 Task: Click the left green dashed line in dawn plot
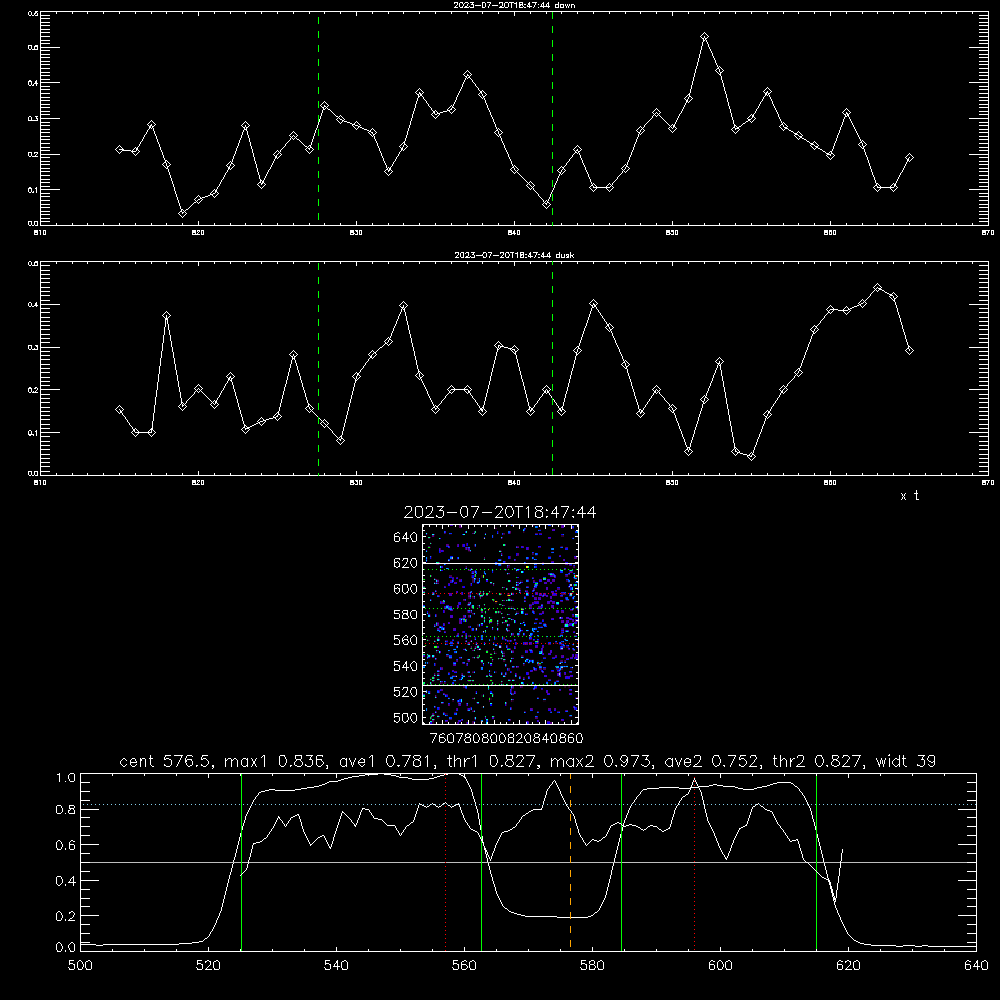click(x=318, y=119)
